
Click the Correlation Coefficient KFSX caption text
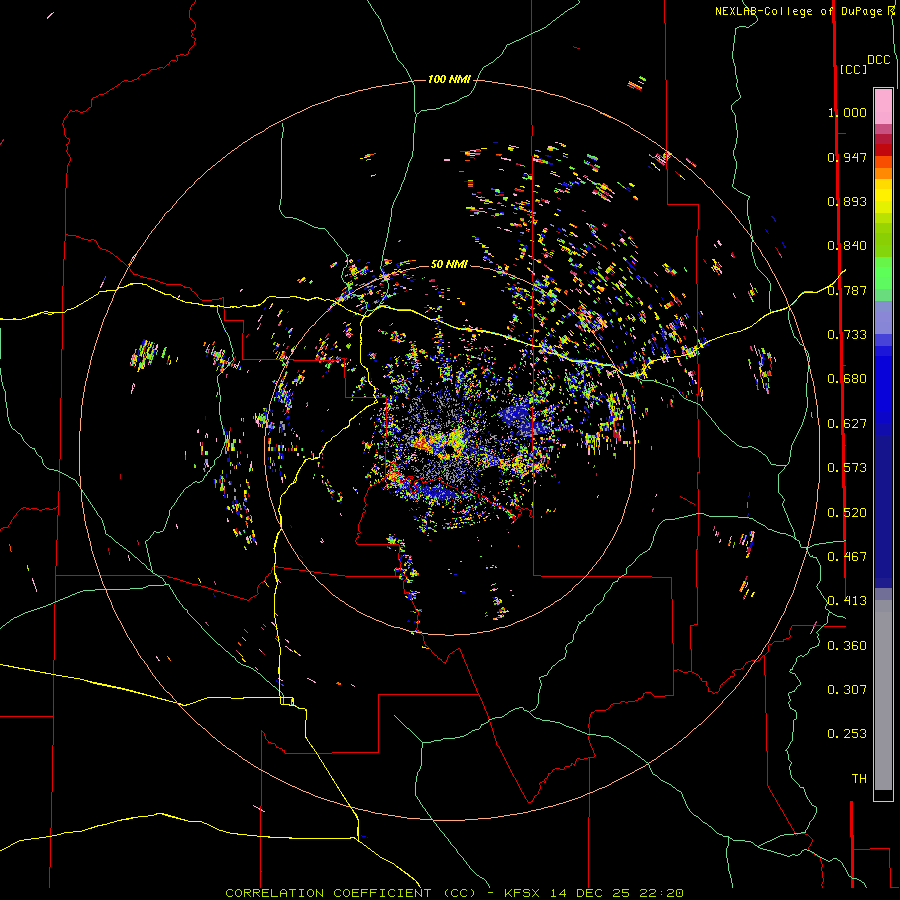click(454, 893)
